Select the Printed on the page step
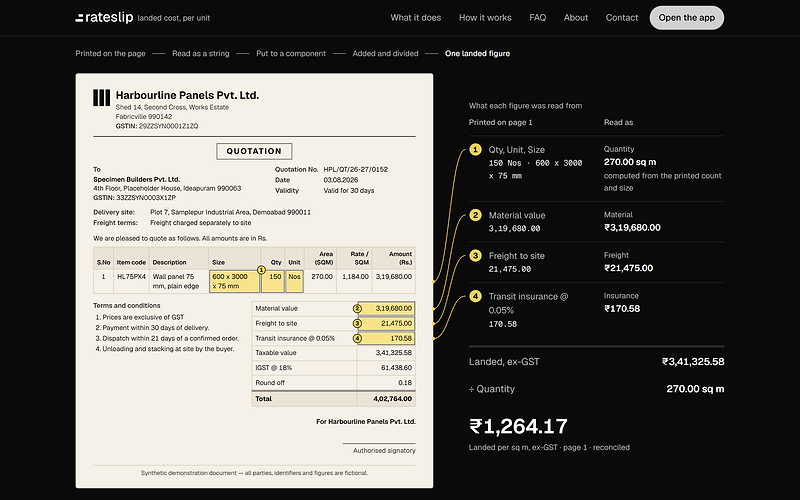The height and width of the screenshot is (500, 800). pyautogui.click(x=110, y=53)
